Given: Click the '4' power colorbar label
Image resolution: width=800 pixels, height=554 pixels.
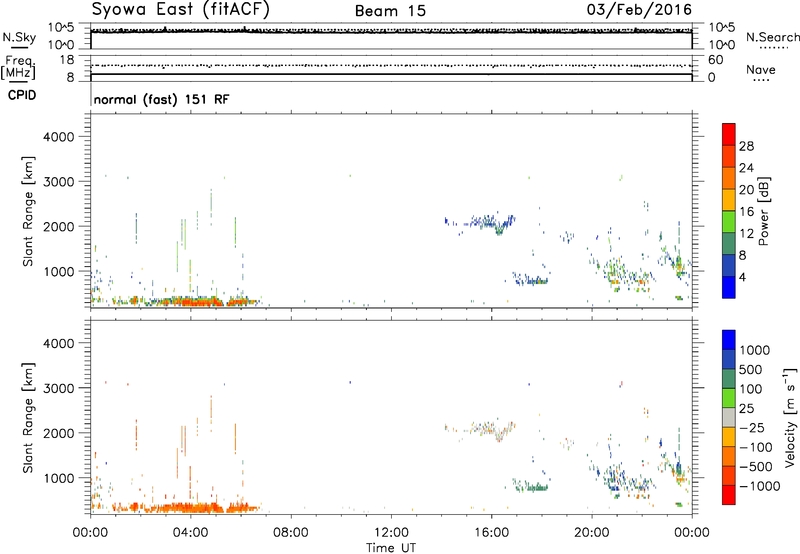Looking at the screenshot, I should pyautogui.click(x=742, y=278).
